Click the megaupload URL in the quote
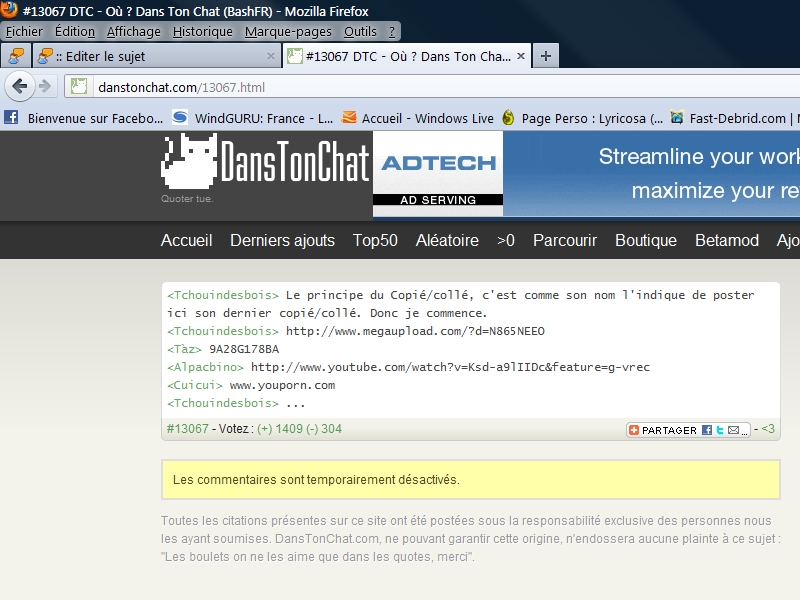This screenshot has width=800, height=600. point(415,331)
